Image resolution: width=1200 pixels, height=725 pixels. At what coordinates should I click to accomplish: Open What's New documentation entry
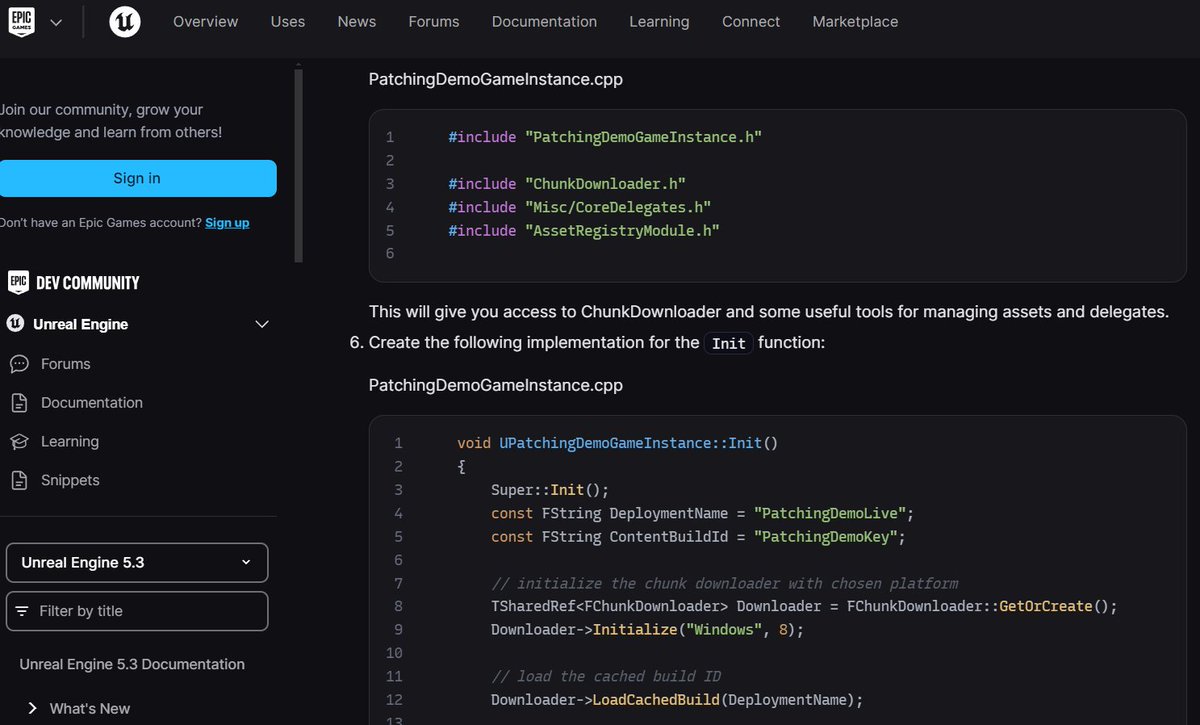(90, 708)
